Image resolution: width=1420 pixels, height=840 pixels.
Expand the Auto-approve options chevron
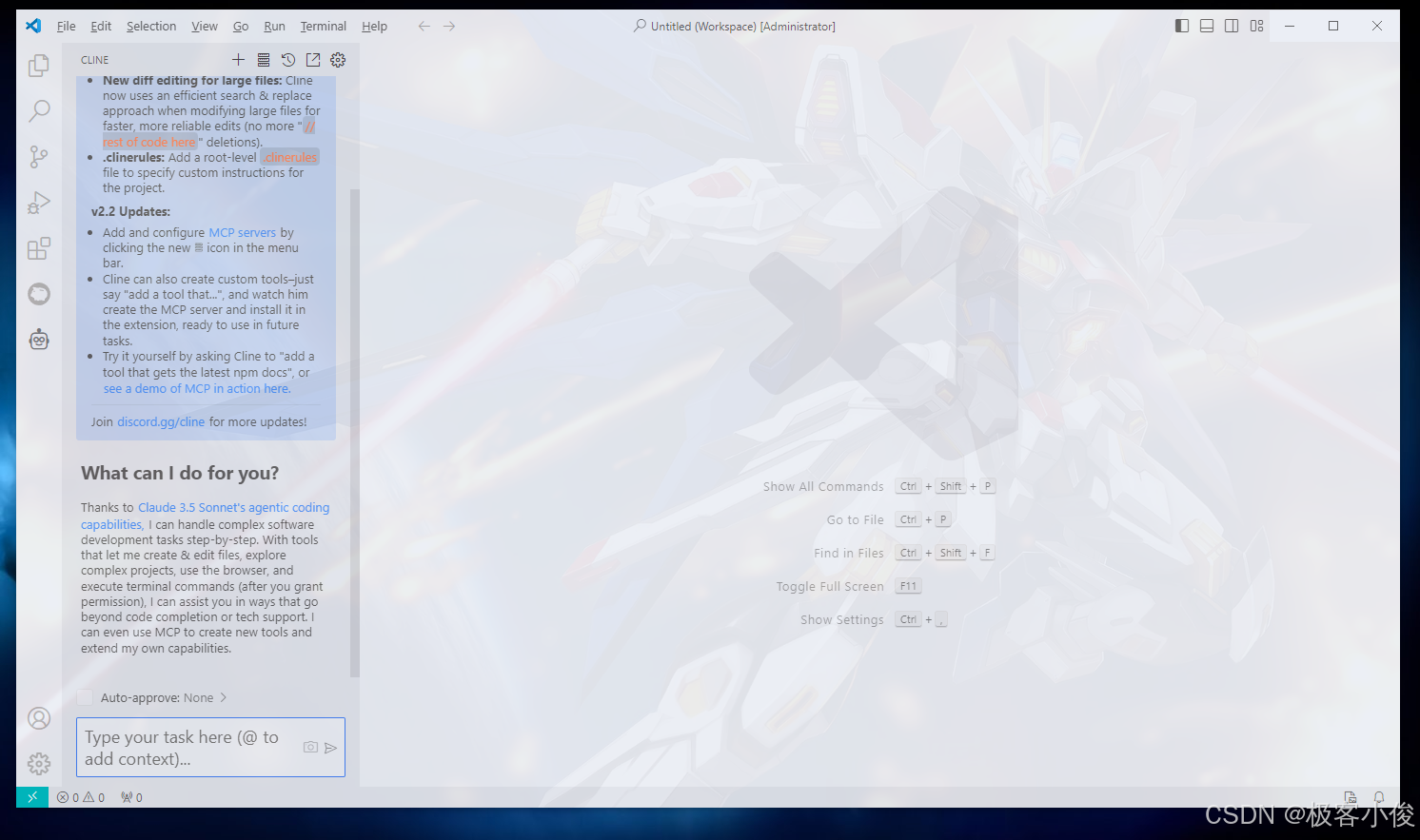[225, 697]
